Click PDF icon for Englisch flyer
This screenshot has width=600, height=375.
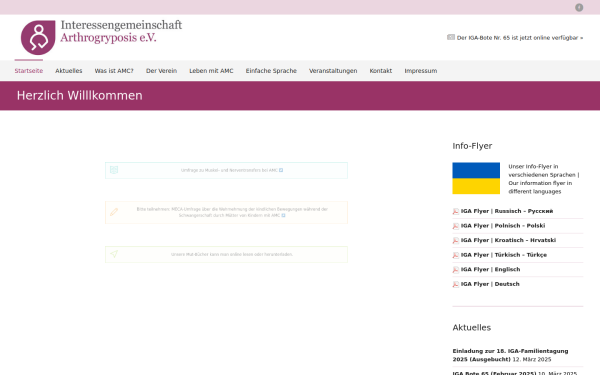(455, 269)
